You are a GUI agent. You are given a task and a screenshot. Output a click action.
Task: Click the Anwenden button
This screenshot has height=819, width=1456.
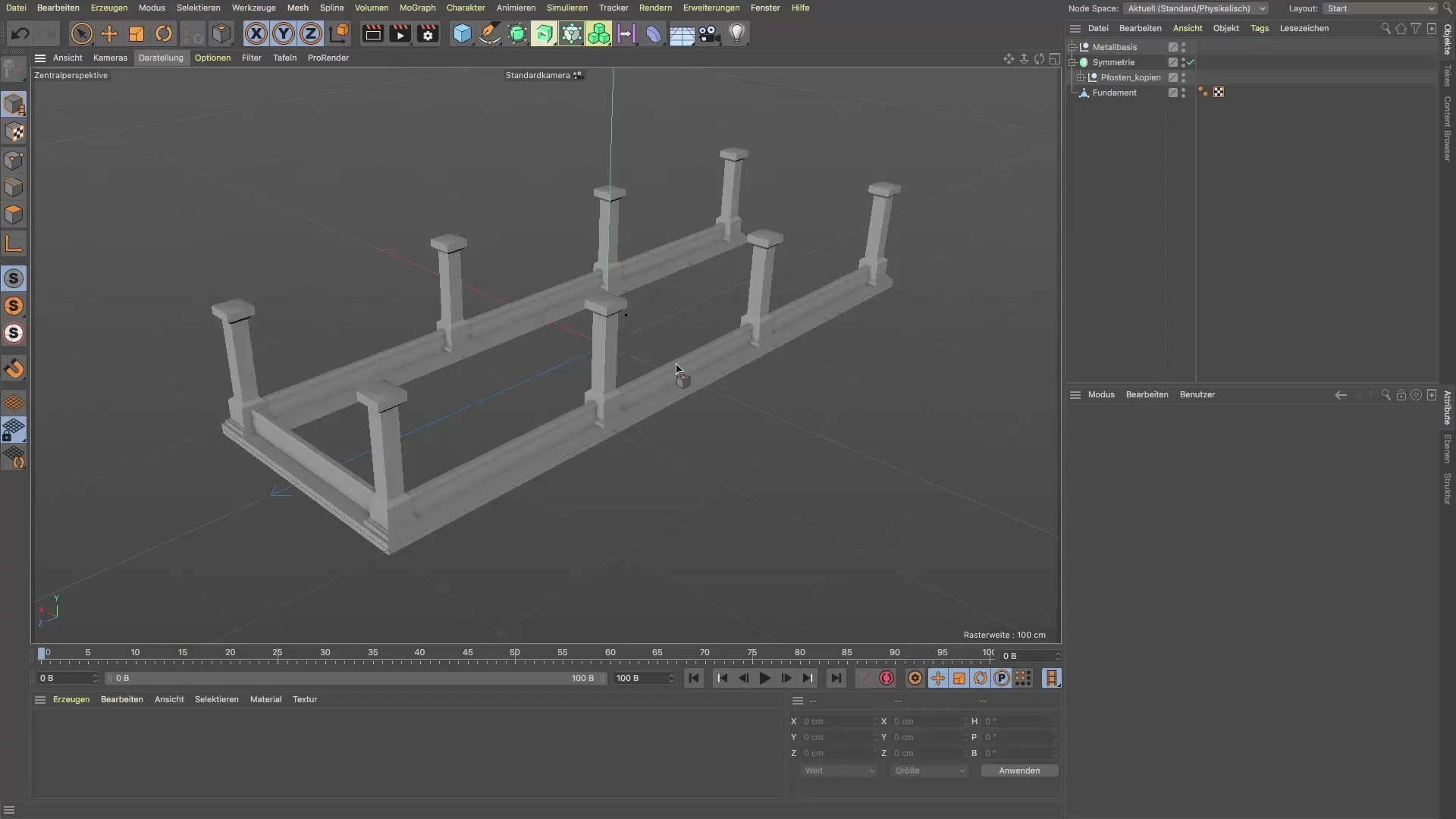click(1019, 770)
